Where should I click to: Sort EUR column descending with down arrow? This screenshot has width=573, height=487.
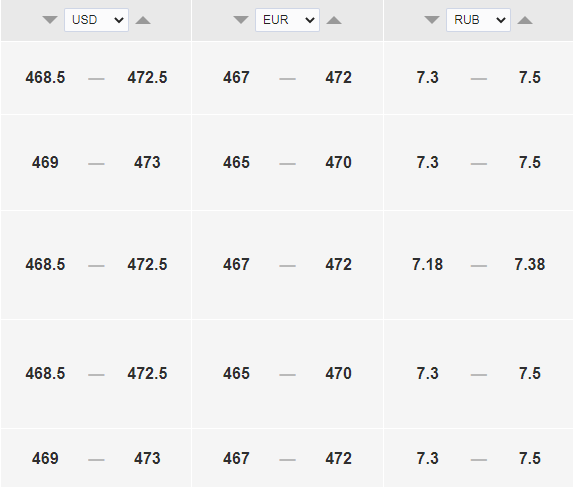pyautogui.click(x=241, y=20)
